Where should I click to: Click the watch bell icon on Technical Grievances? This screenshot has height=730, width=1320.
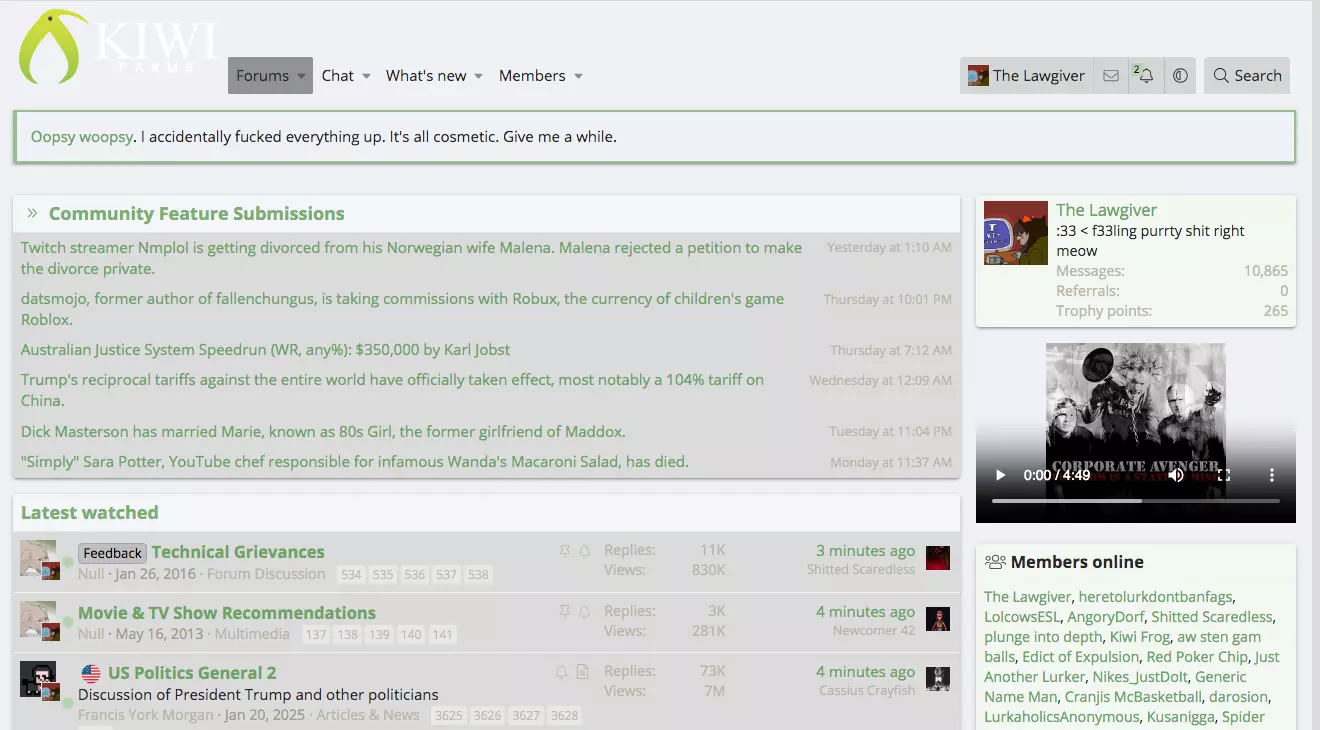pyautogui.click(x=585, y=551)
